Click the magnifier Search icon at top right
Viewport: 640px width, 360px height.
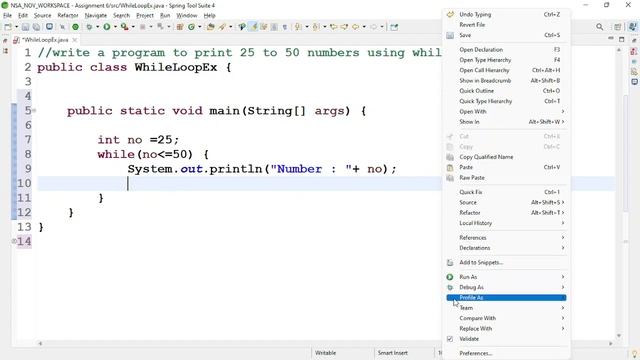(600, 27)
